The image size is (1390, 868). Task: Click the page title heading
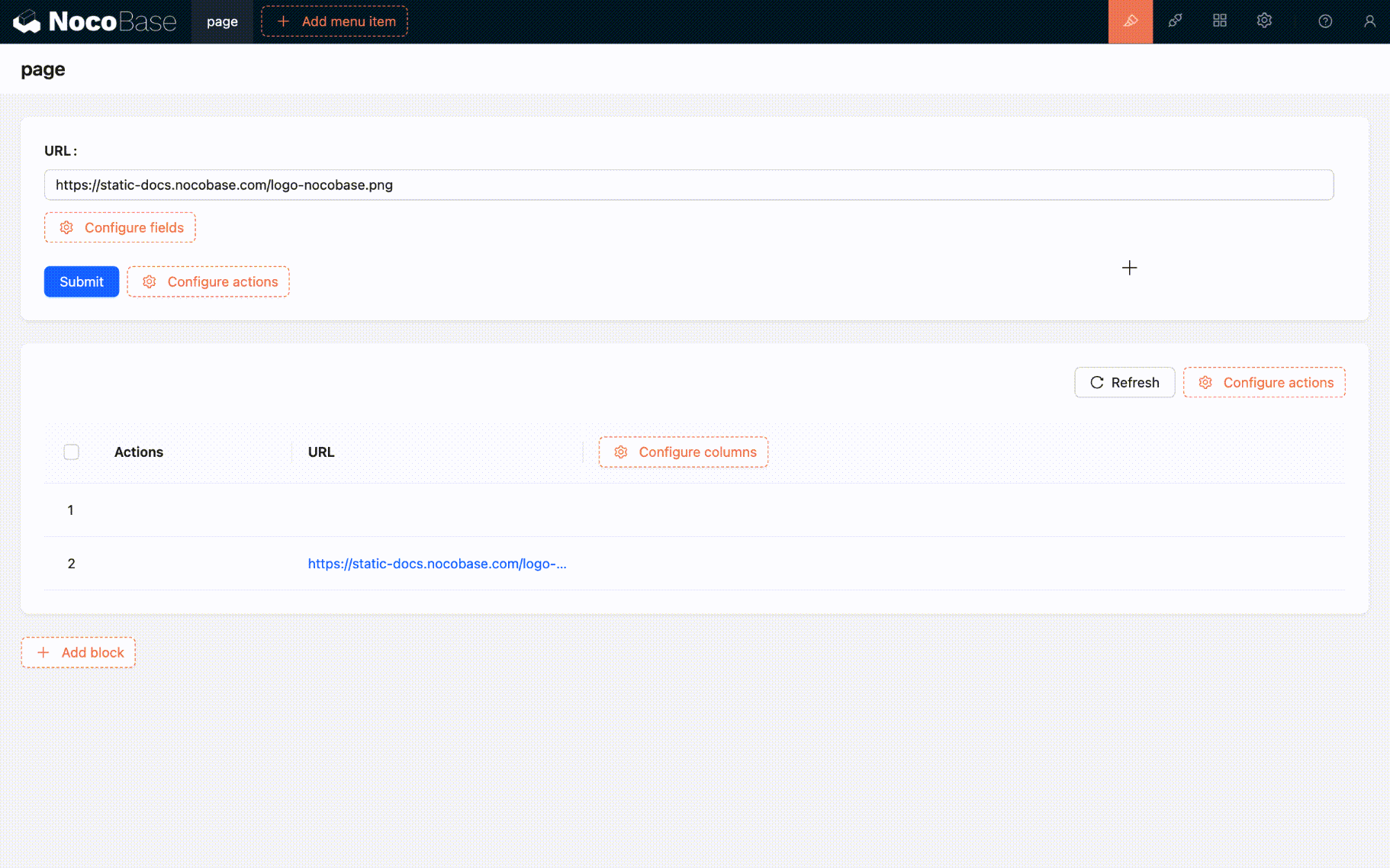(x=43, y=69)
